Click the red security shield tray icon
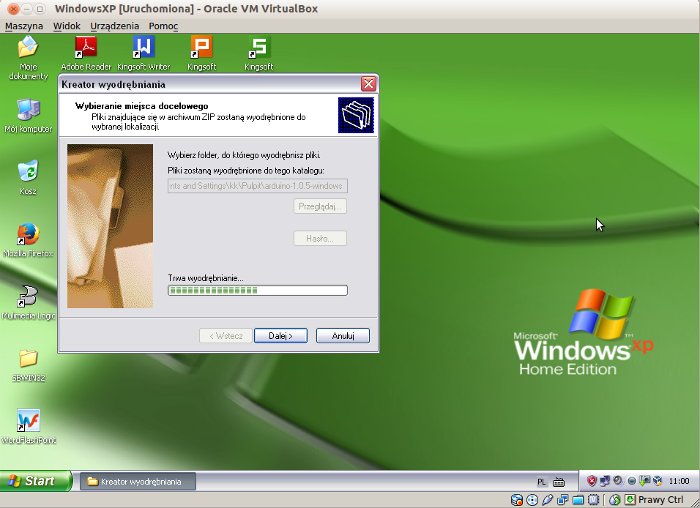The height and width of the screenshot is (508, 700). (x=592, y=481)
